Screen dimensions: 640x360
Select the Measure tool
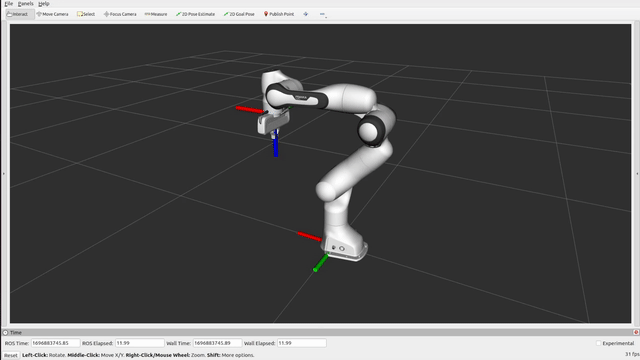(156, 14)
